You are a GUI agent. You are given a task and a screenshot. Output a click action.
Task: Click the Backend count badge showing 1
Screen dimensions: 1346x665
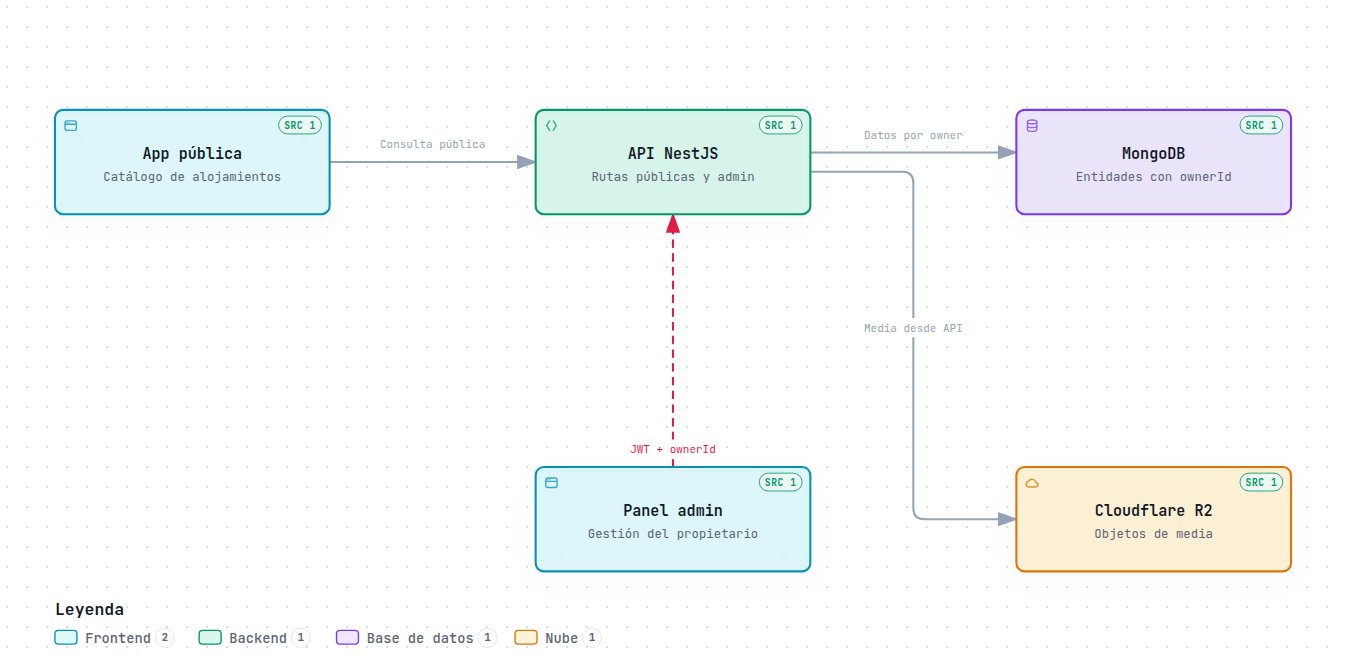click(x=301, y=638)
